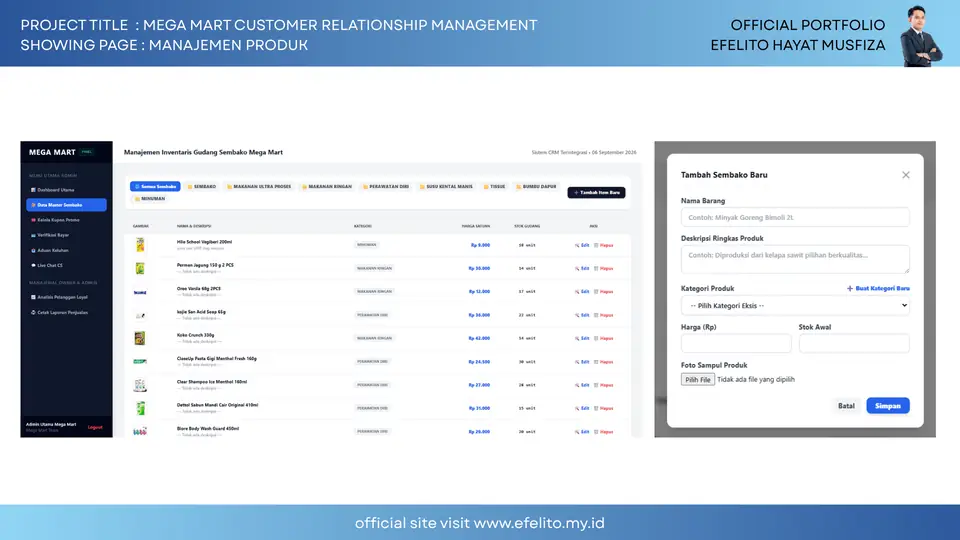Image resolution: width=960 pixels, height=540 pixels.
Task: Click the red Logout link
Action: (95, 427)
